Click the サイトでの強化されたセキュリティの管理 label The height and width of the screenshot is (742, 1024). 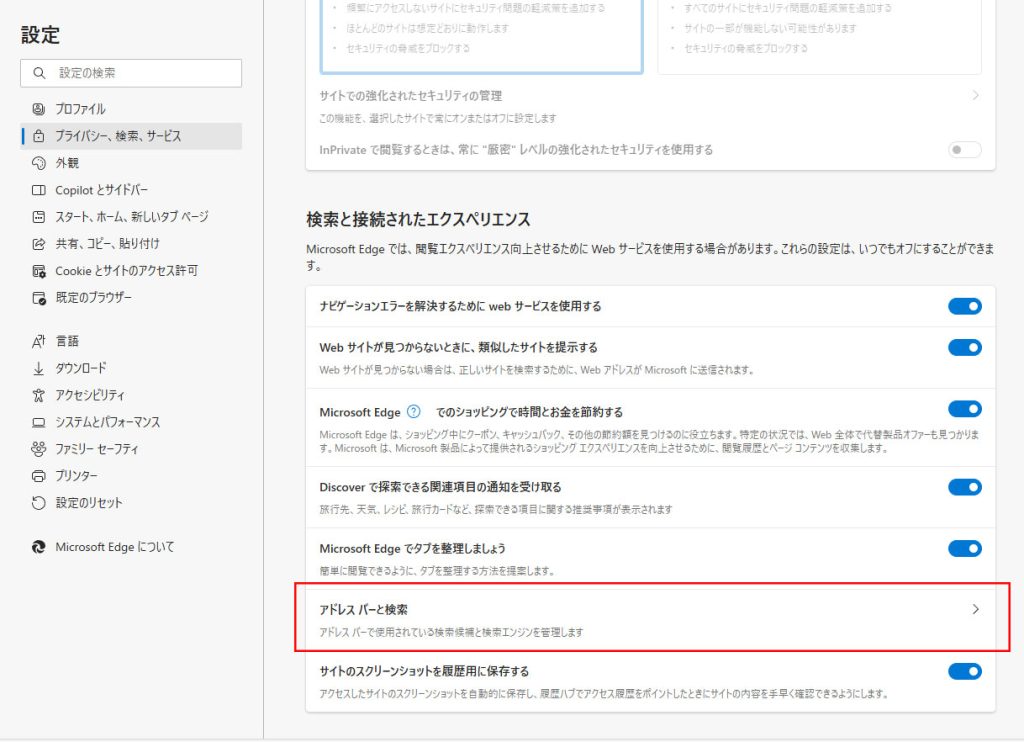(x=411, y=95)
